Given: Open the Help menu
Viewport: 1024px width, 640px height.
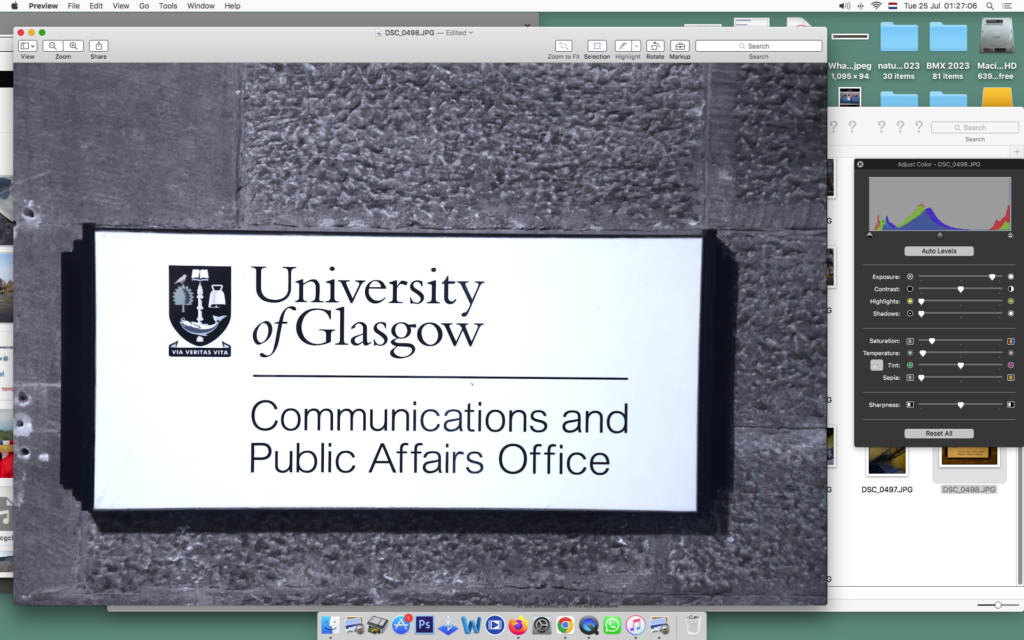Looking at the screenshot, I should 232,6.
